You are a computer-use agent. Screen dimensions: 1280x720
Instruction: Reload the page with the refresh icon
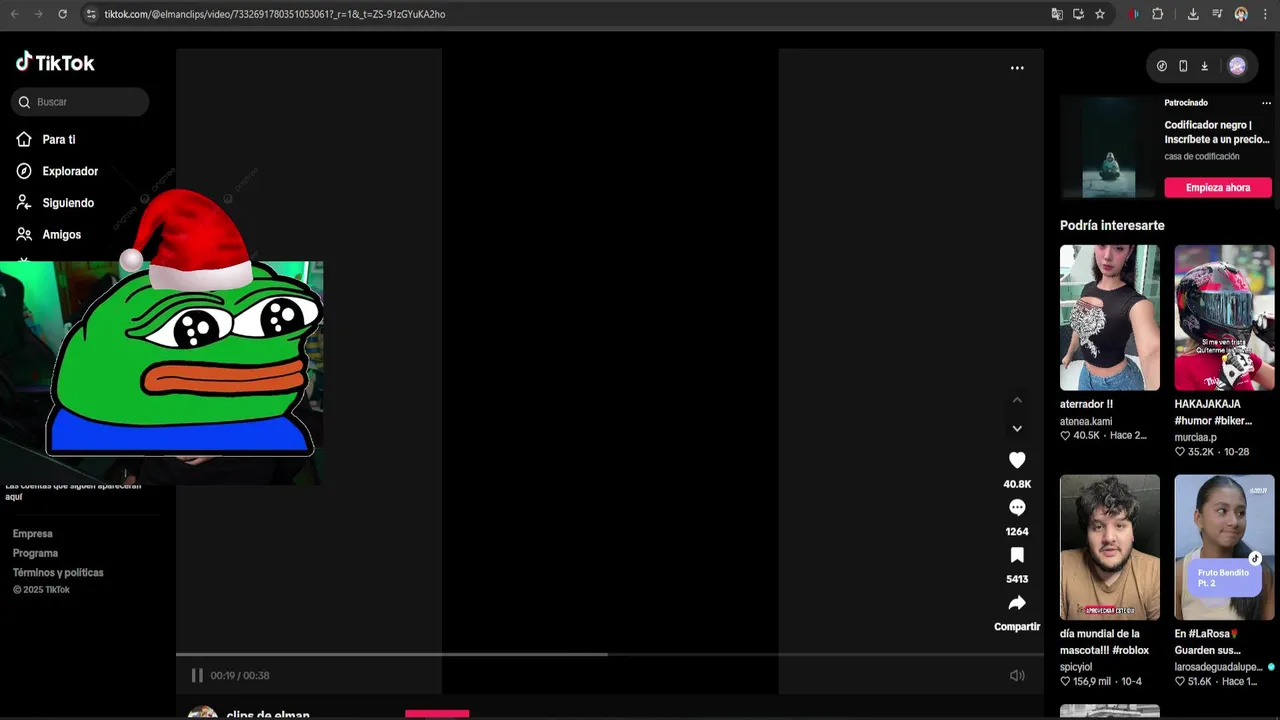[x=62, y=14]
